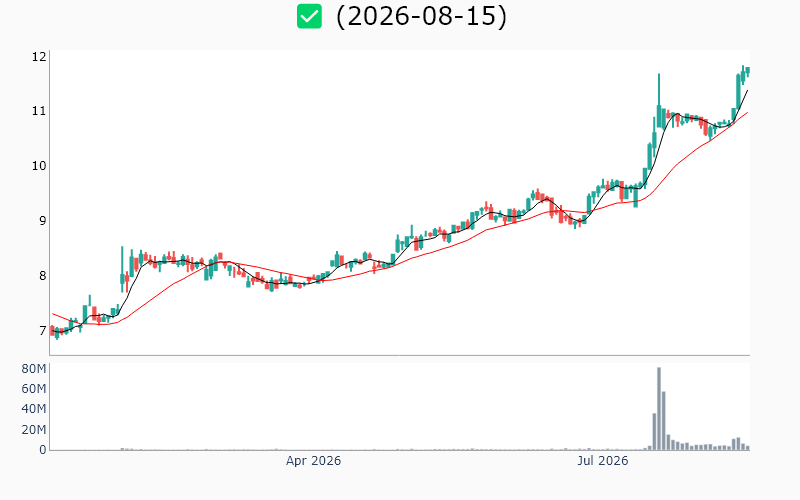Click the tallest volume bar near 80M
The width and height of the screenshot is (800, 500).
pyautogui.click(x=659, y=409)
